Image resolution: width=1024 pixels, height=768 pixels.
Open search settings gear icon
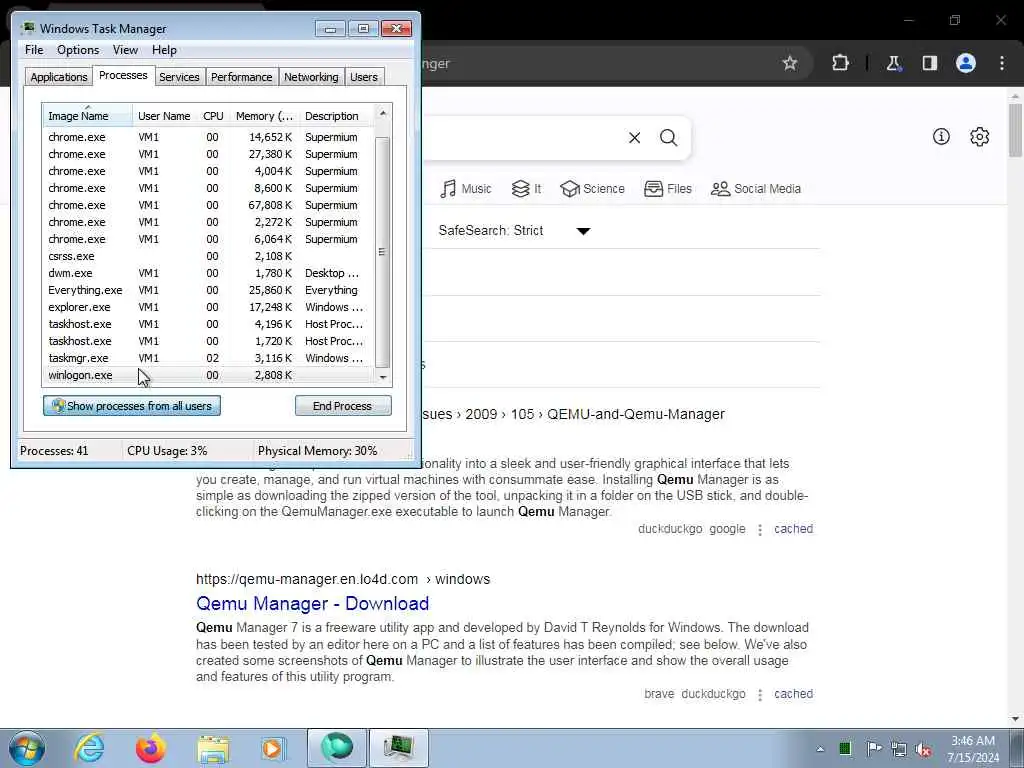pos(979,136)
